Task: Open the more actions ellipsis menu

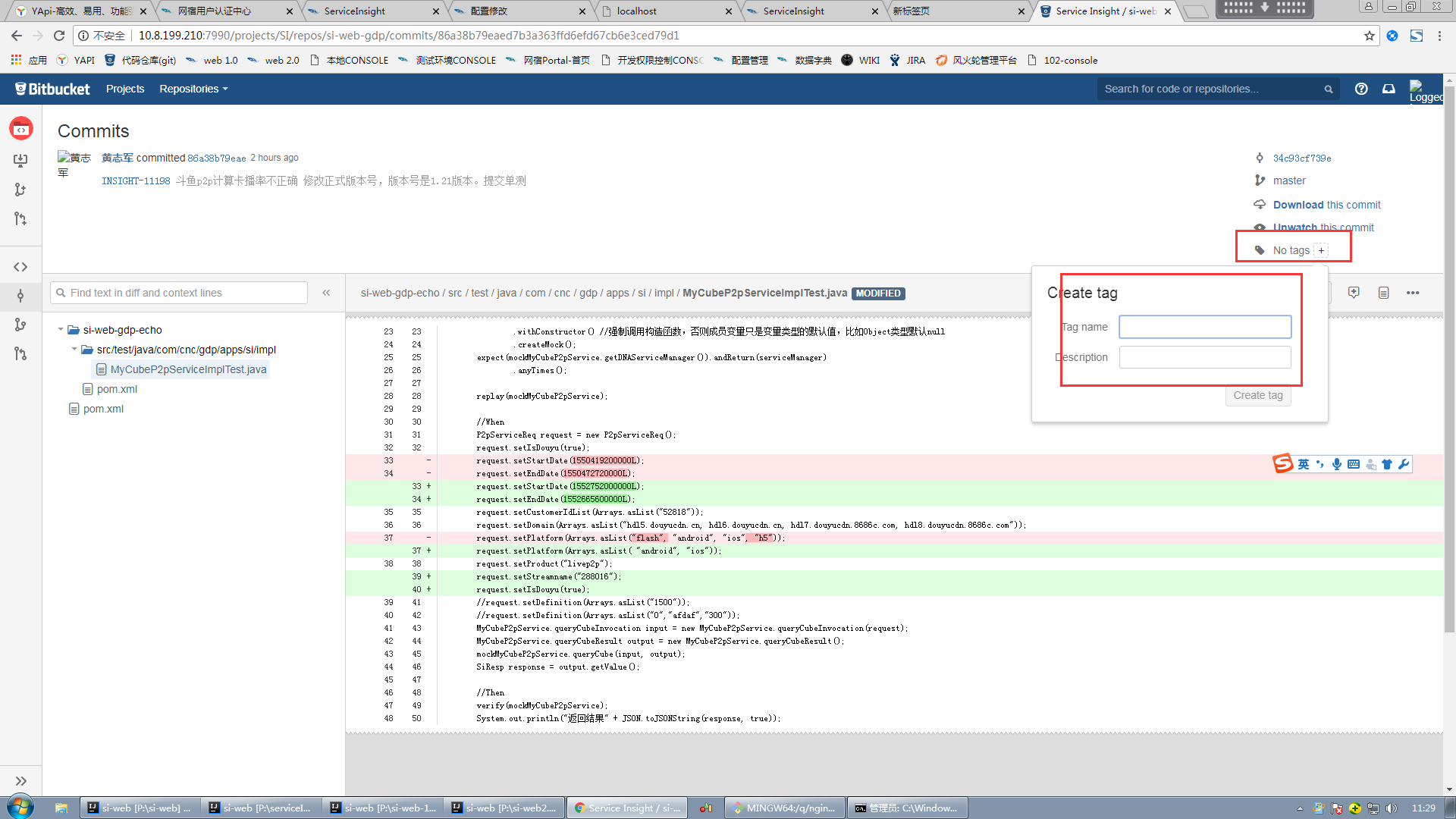Action: click(x=1413, y=293)
